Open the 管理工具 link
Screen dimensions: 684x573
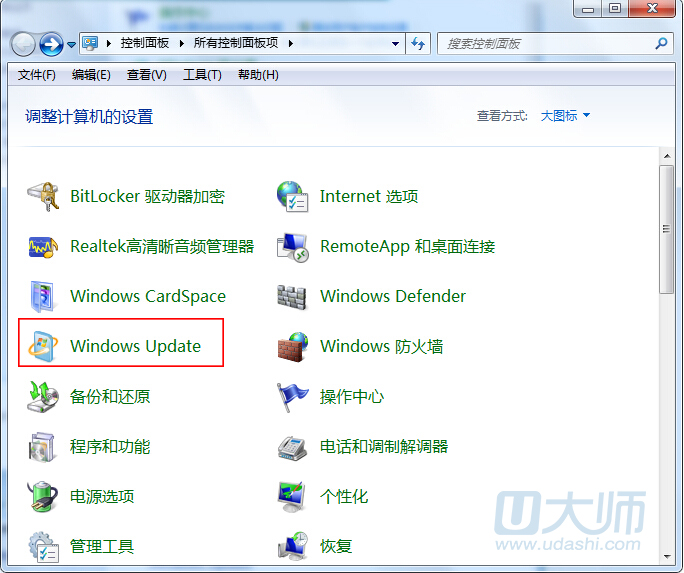click(x=102, y=546)
